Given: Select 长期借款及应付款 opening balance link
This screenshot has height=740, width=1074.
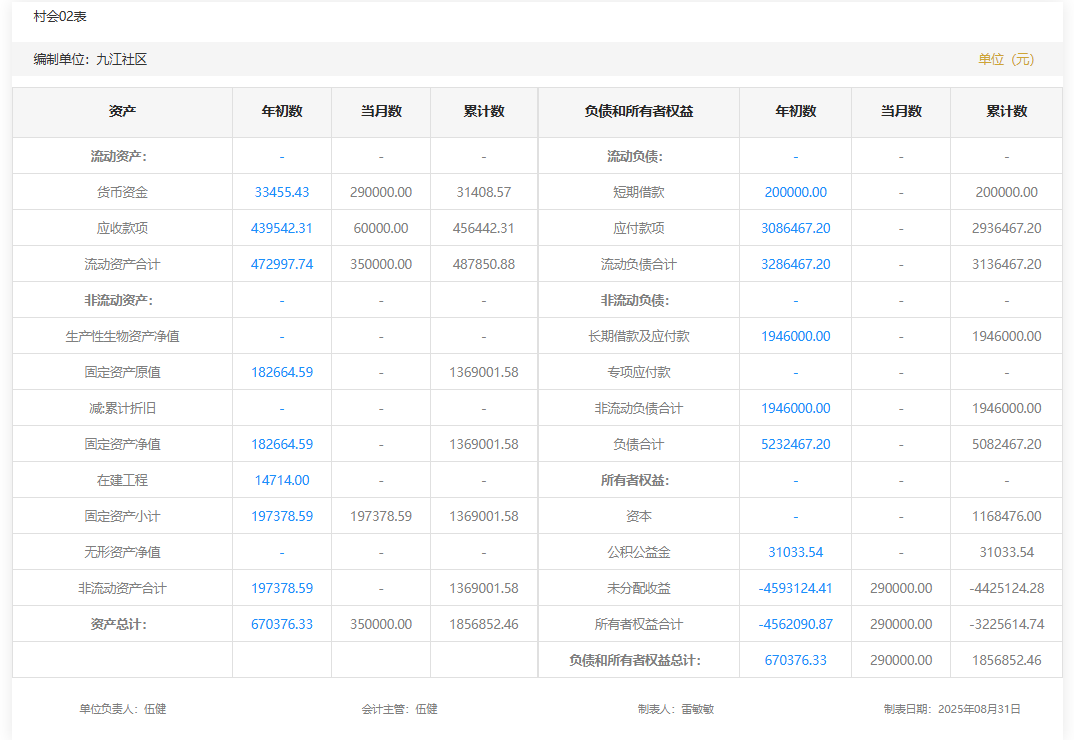Looking at the screenshot, I should click(x=795, y=336).
